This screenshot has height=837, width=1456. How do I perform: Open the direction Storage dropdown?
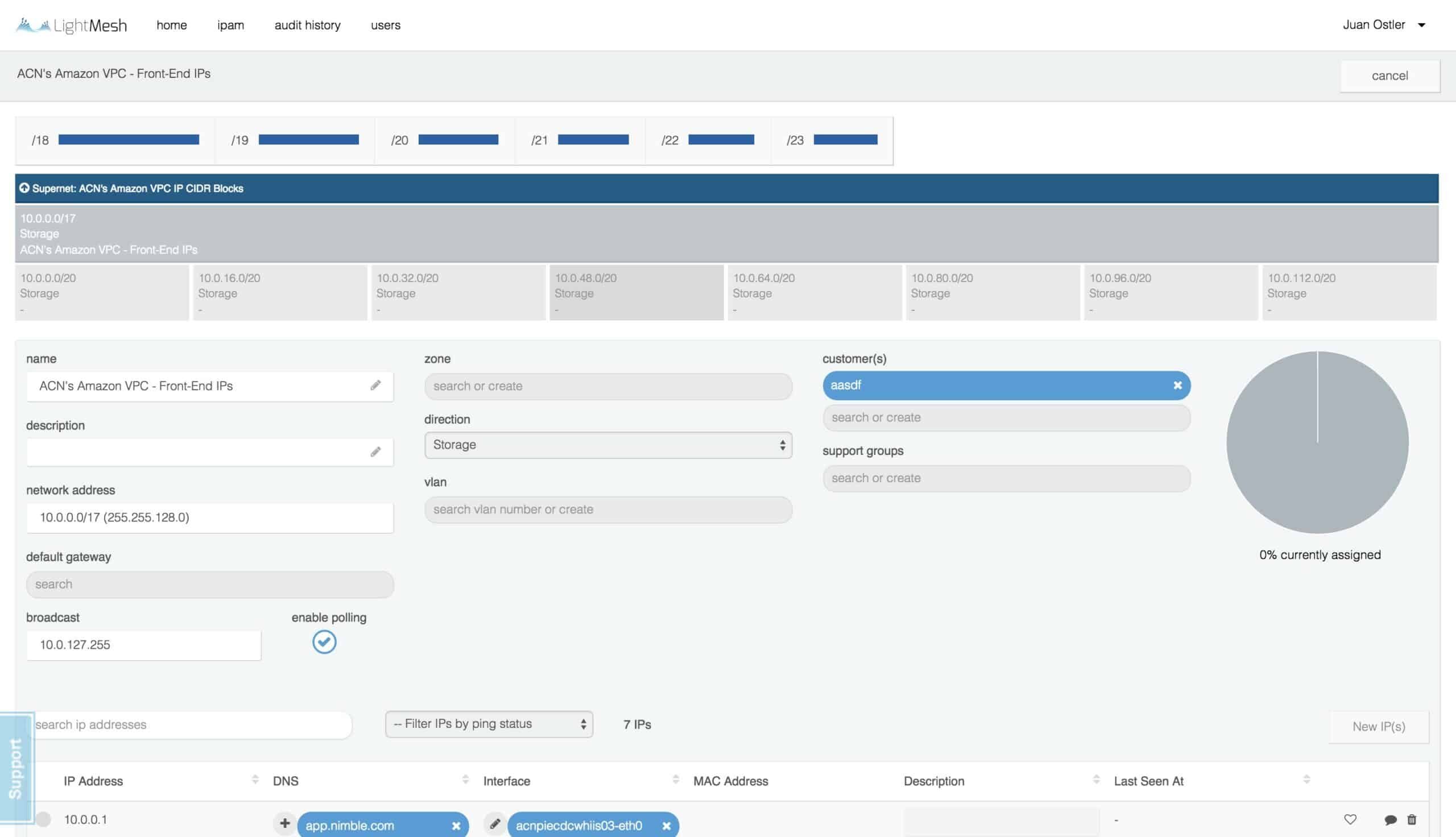pyautogui.click(x=608, y=445)
